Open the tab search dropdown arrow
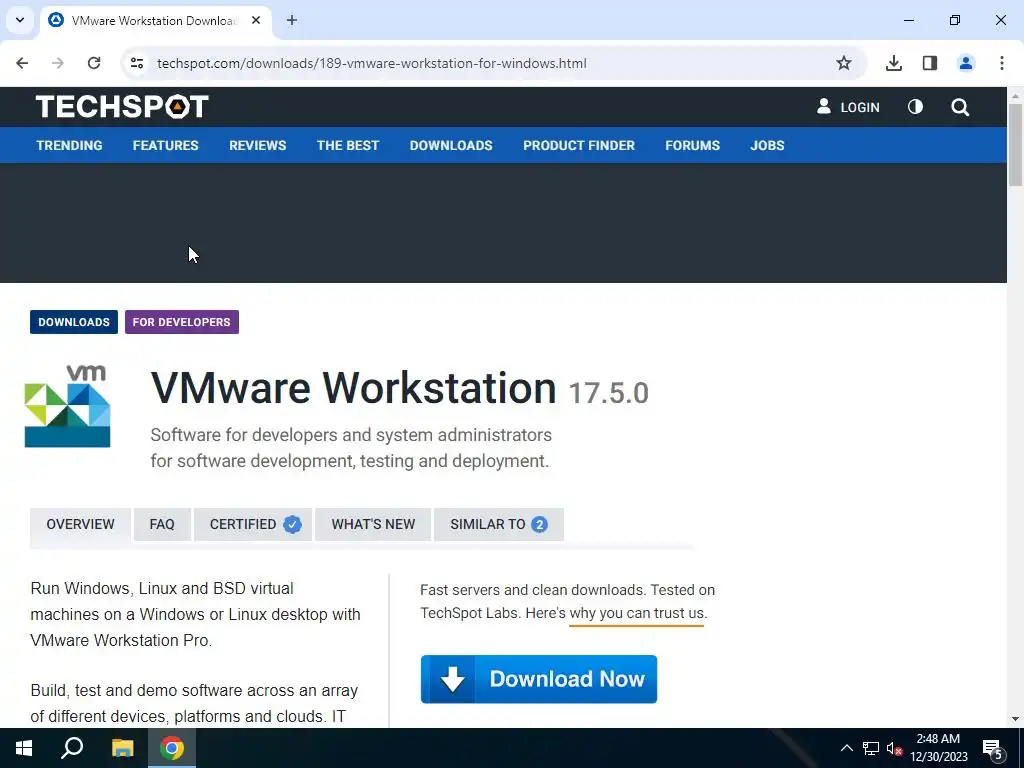The width and height of the screenshot is (1024, 768). coord(20,20)
